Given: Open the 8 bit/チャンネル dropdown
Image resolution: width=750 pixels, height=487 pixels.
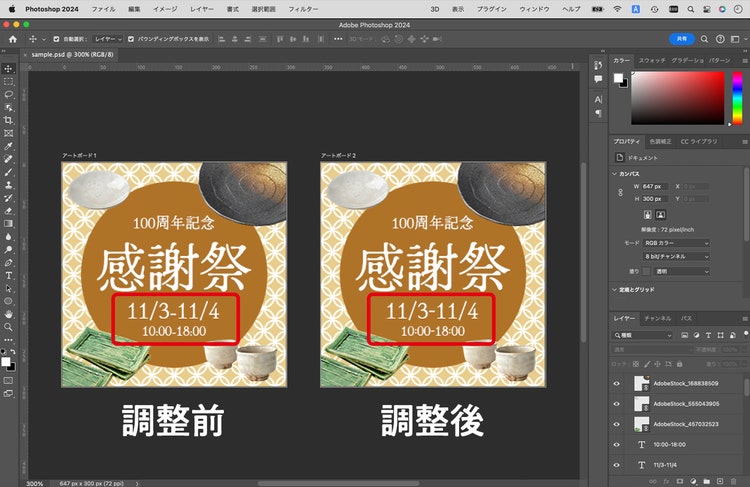Looking at the screenshot, I should pos(676,256).
